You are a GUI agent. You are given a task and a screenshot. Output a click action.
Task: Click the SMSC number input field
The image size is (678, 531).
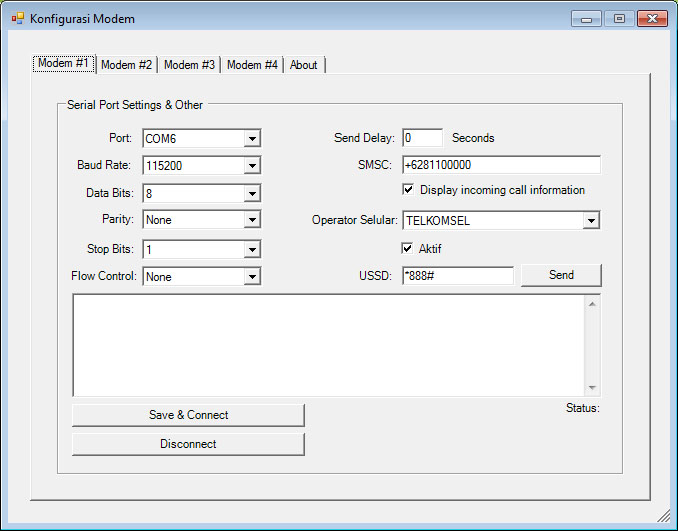[501, 165]
